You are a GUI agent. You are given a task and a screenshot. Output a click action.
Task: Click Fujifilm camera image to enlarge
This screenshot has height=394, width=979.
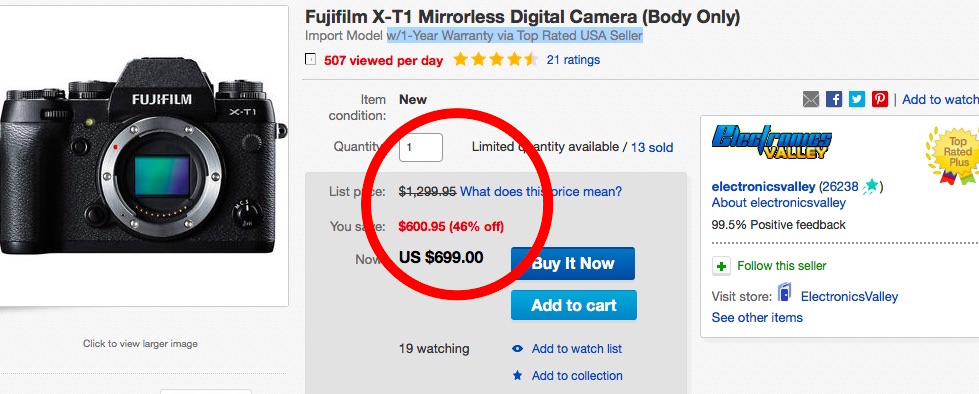[144, 156]
